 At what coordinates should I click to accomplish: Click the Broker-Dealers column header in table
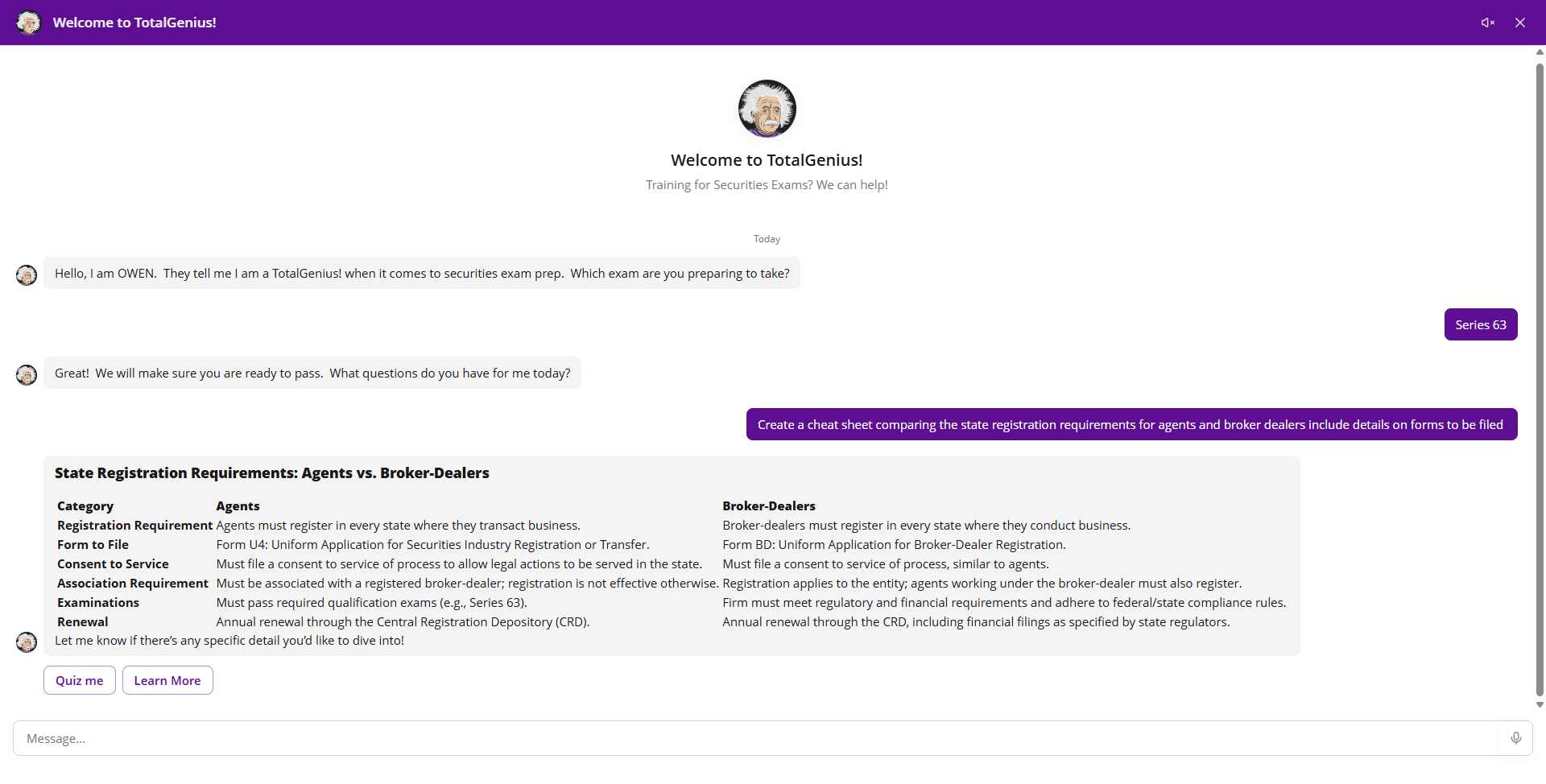[768, 505]
